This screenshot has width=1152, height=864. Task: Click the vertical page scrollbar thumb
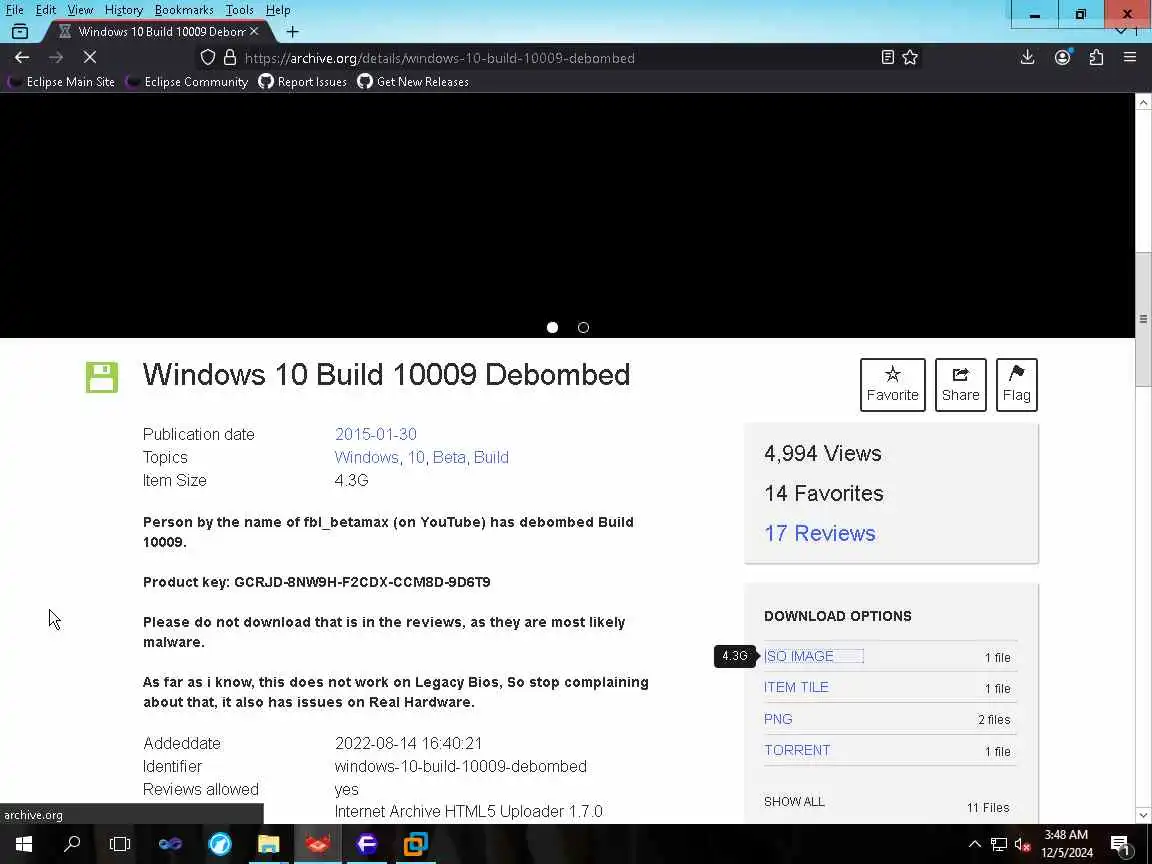(x=1143, y=319)
